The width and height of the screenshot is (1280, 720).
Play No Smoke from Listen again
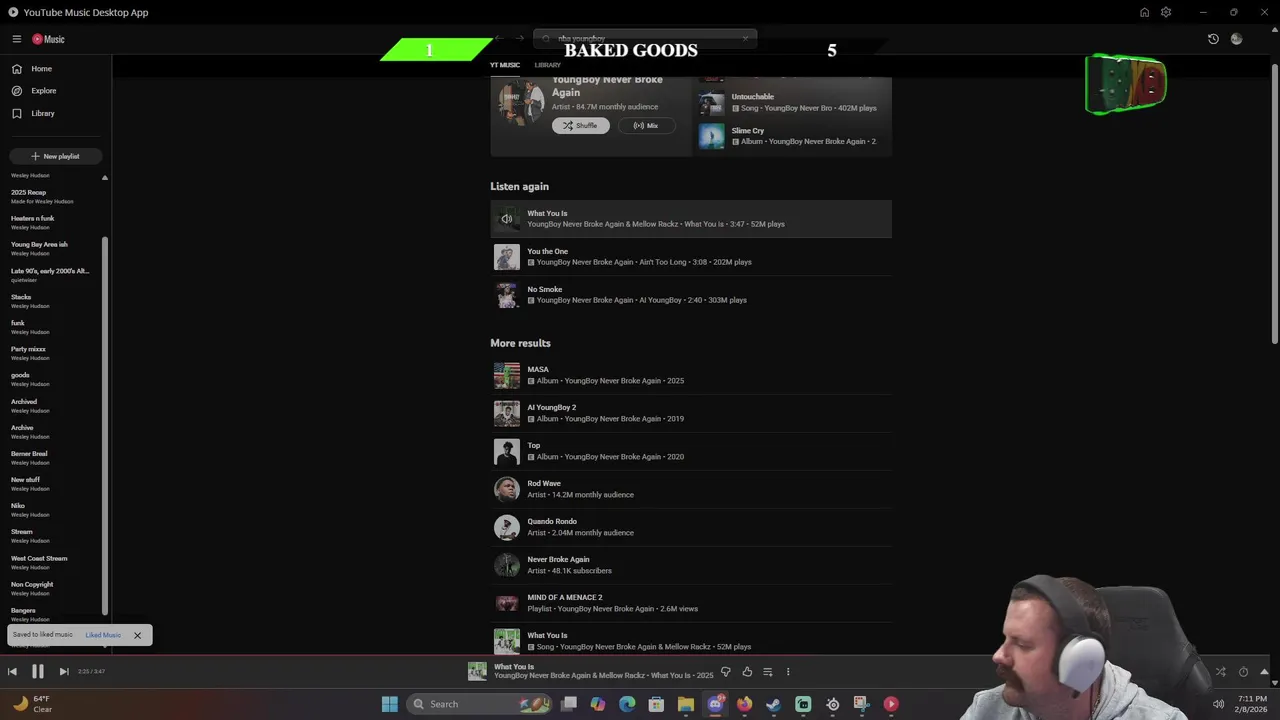pyautogui.click(x=691, y=295)
